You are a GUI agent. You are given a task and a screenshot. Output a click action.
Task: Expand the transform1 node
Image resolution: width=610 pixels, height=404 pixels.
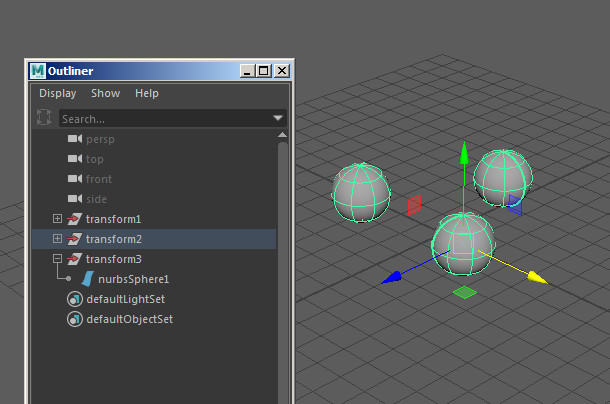(57, 218)
